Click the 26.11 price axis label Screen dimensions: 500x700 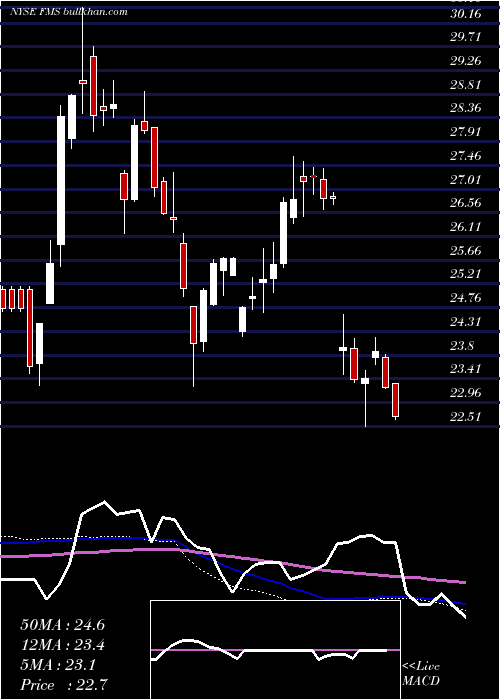466,226
